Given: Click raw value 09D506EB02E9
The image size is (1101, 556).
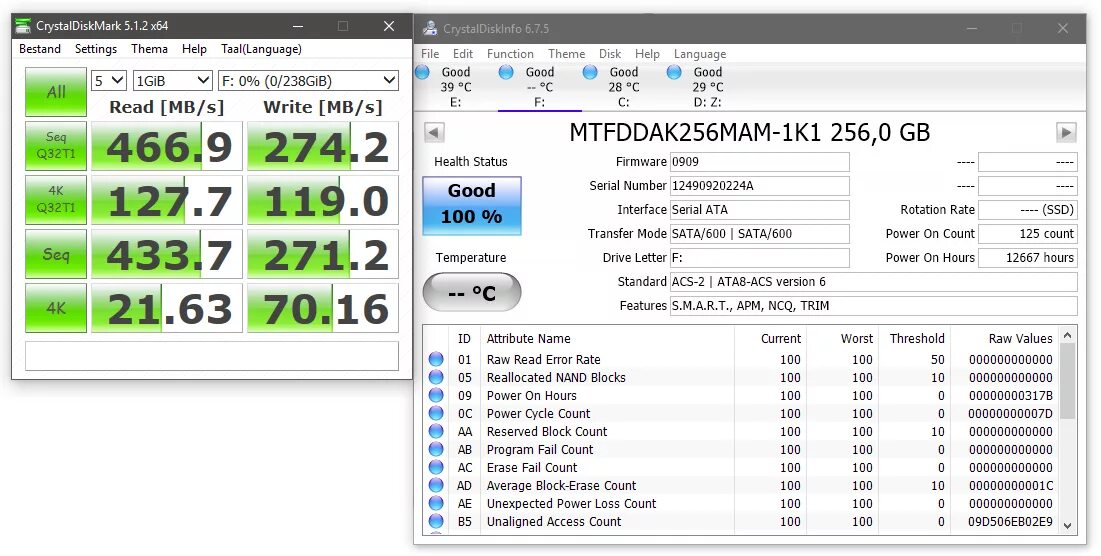Looking at the screenshot, I should tap(1010, 522).
